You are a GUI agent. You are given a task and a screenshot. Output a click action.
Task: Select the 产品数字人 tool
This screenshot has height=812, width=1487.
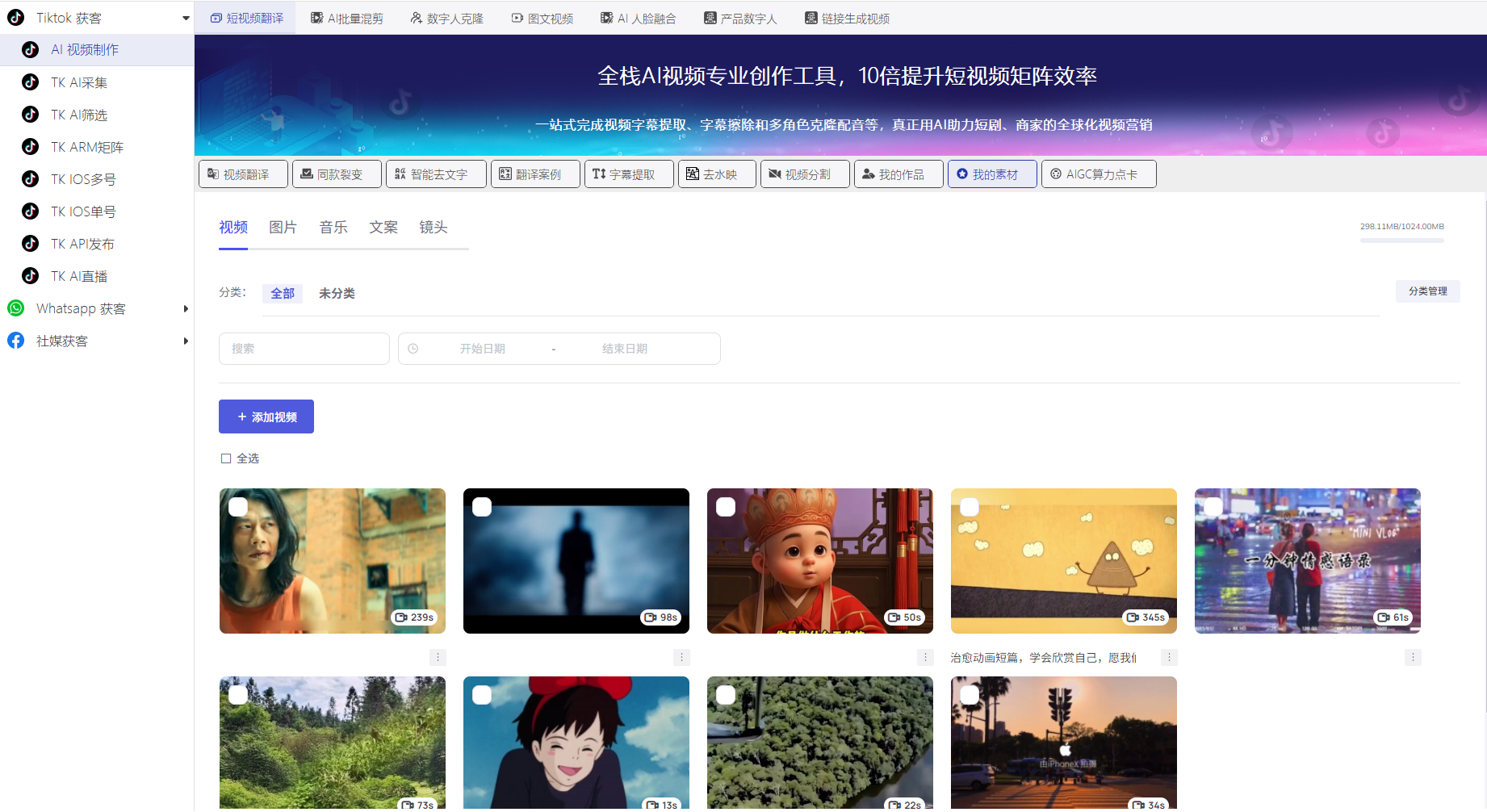pyautogui.click(x=740, y=17)
